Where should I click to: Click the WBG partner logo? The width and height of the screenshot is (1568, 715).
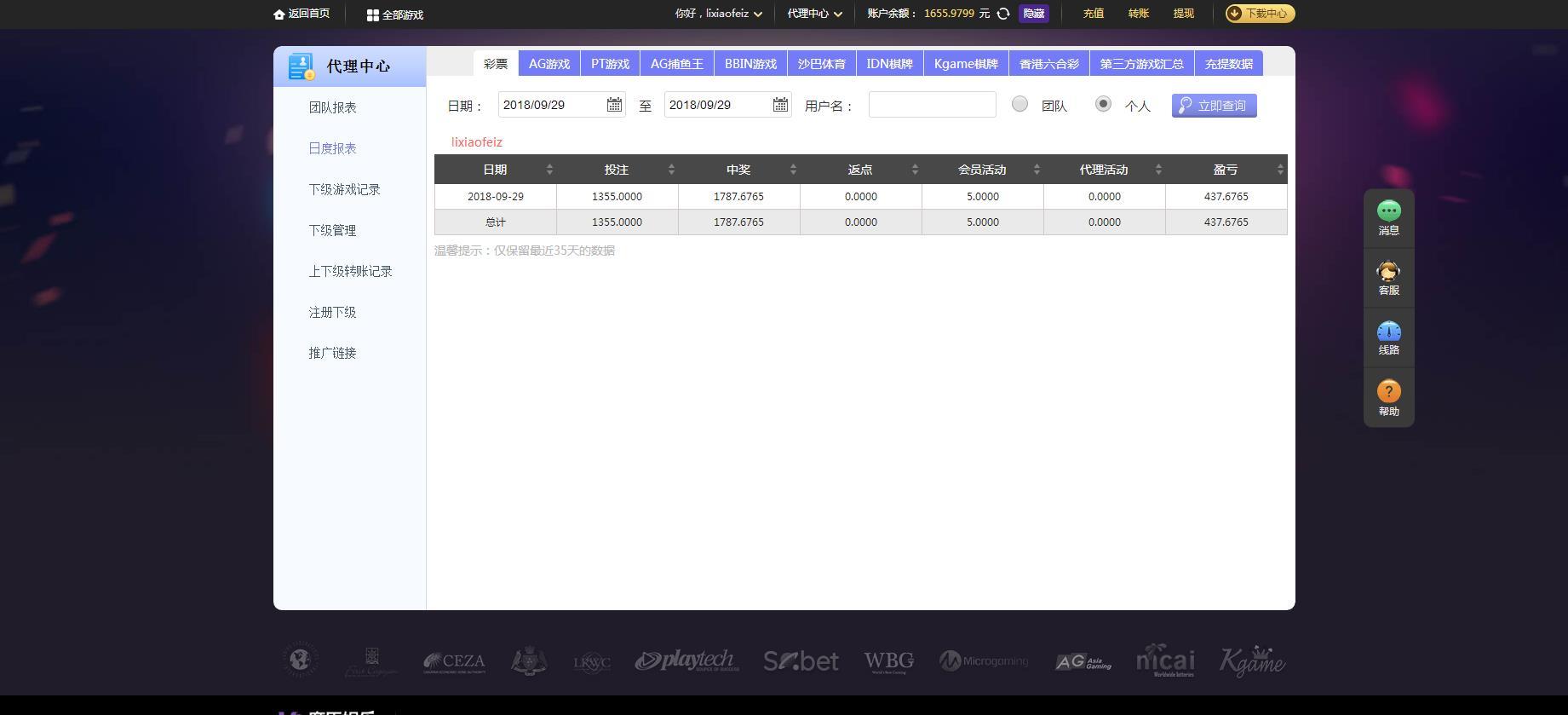pyautogui.click(x=889, y=661)
